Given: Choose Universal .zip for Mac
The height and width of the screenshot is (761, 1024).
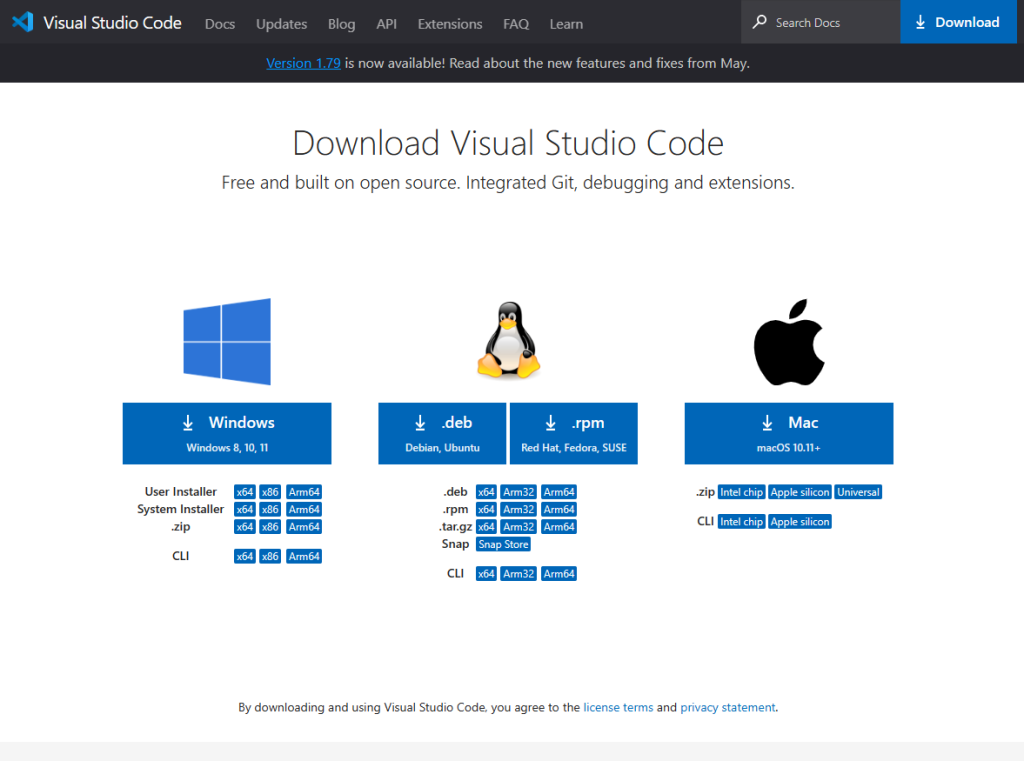Looking at the screenshot, I should click(859, 492).
